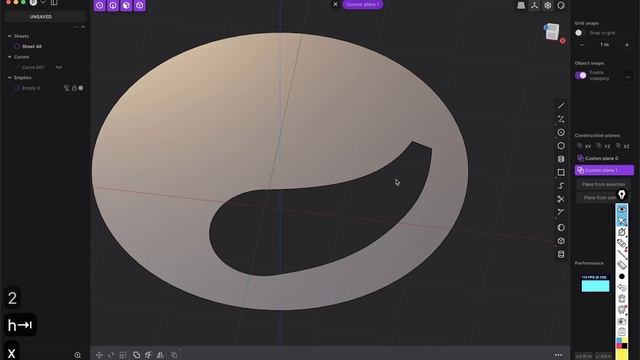The image size is (640, 360).
Task: Select Sheet 48 in the outliner
Action: (x=32, y=47)
